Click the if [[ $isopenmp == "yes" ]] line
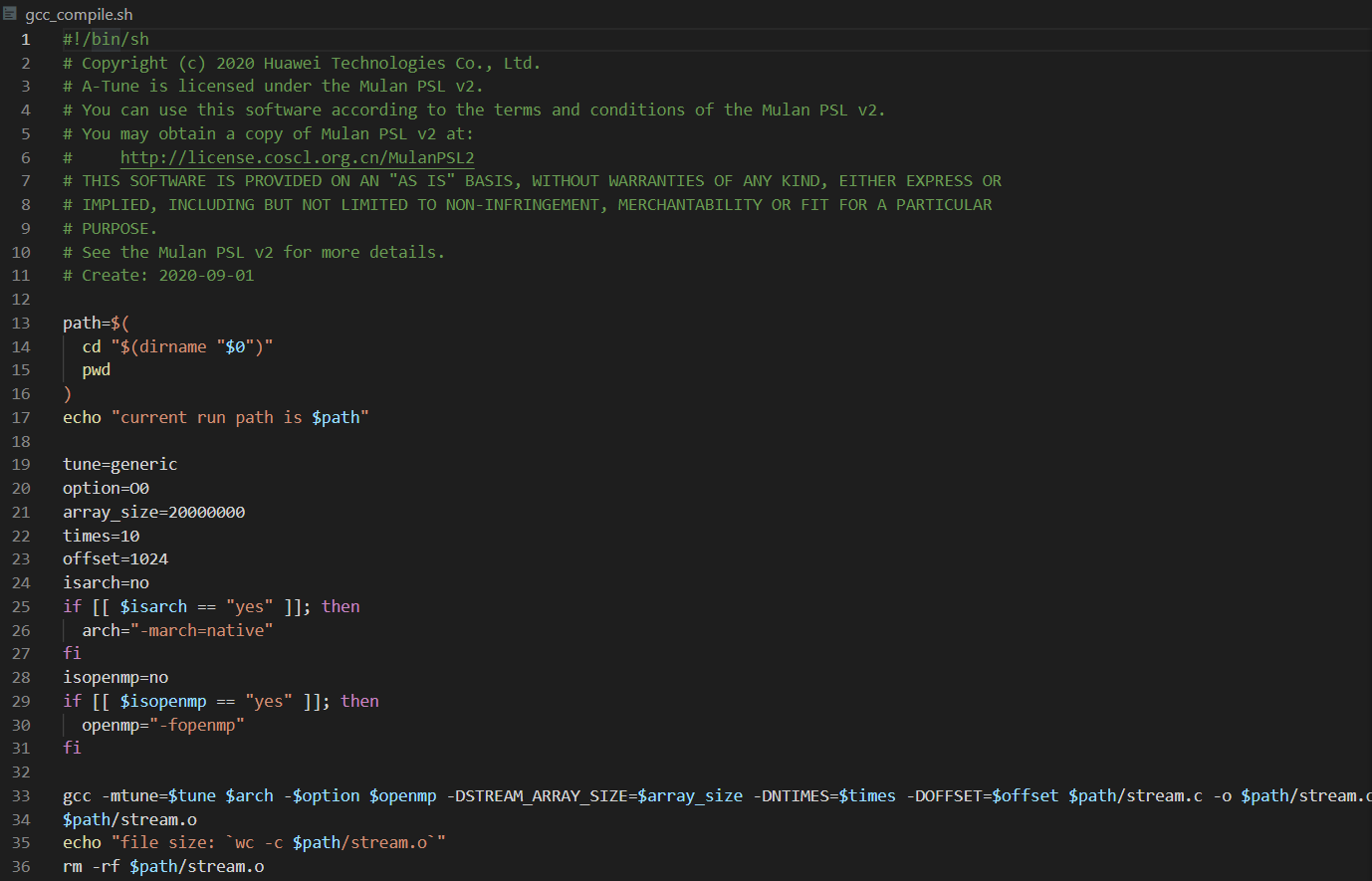The width and height of the screenshot is (1372, 881). [x=221, y=702]
